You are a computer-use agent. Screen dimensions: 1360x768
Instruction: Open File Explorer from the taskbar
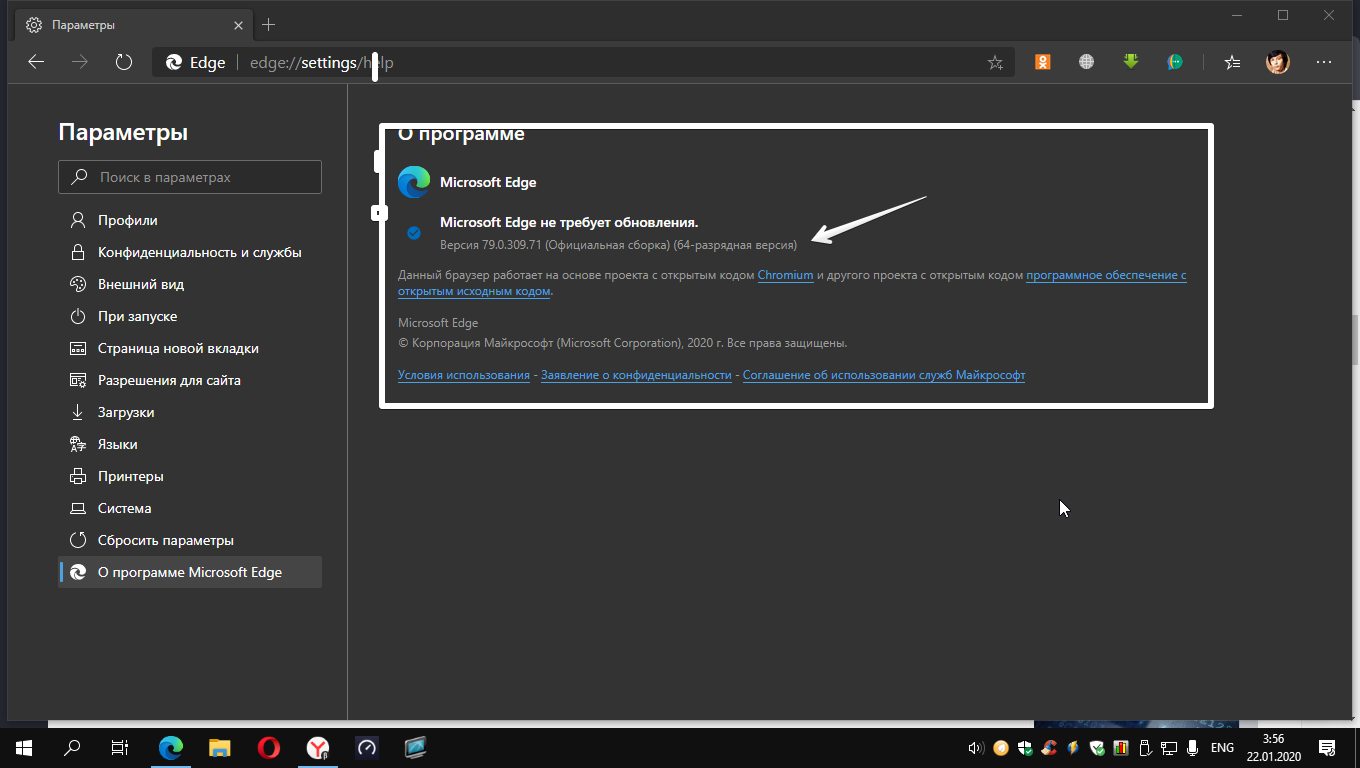[220, 747]
